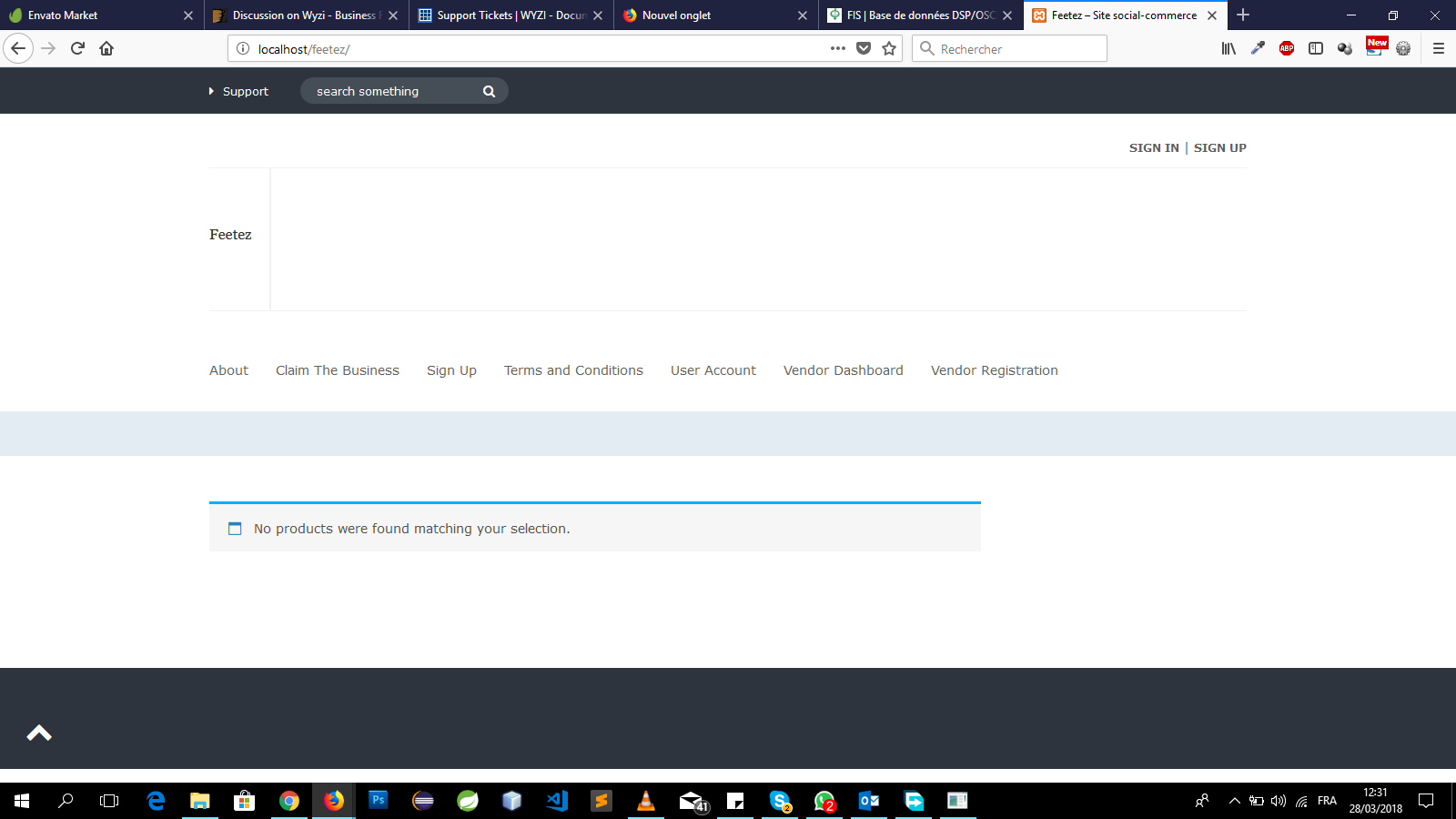1456x819 pixels.
Task: Open the Adblock Plus extension icon
Action: pos(1287,48)
